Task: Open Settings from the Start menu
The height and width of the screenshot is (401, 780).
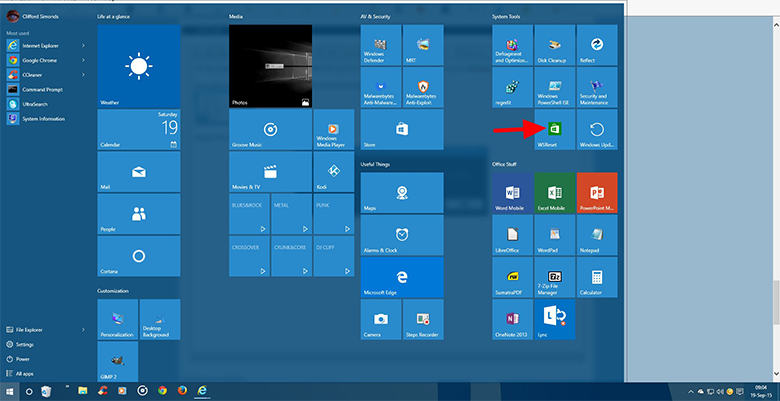Action: tap(24, 343)
